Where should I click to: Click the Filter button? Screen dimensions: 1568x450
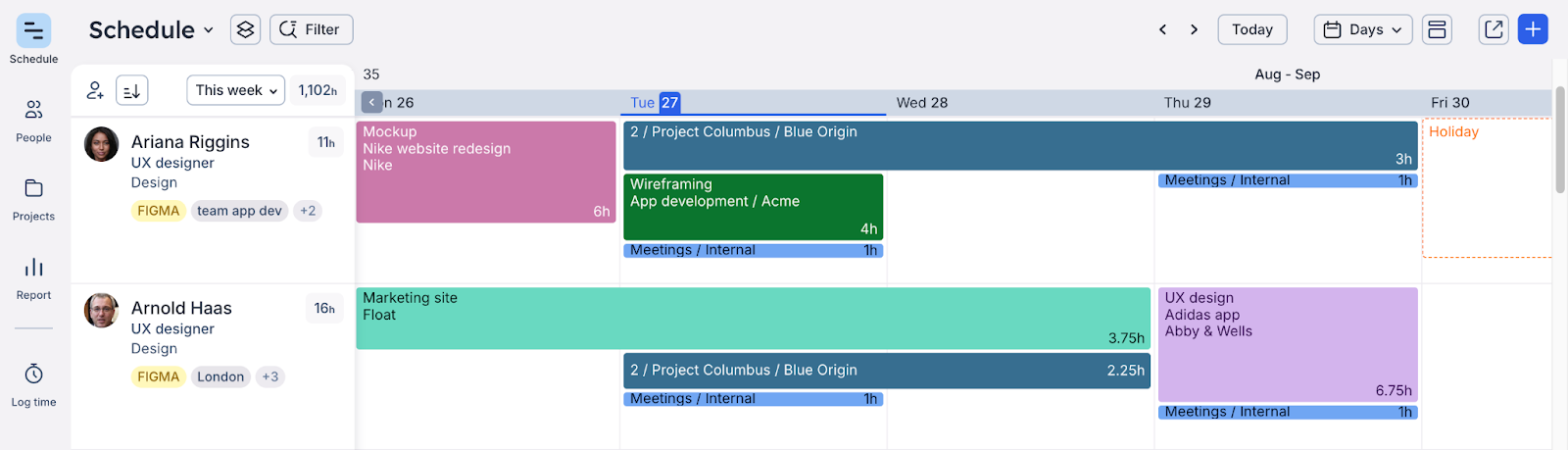pos(311,29)
